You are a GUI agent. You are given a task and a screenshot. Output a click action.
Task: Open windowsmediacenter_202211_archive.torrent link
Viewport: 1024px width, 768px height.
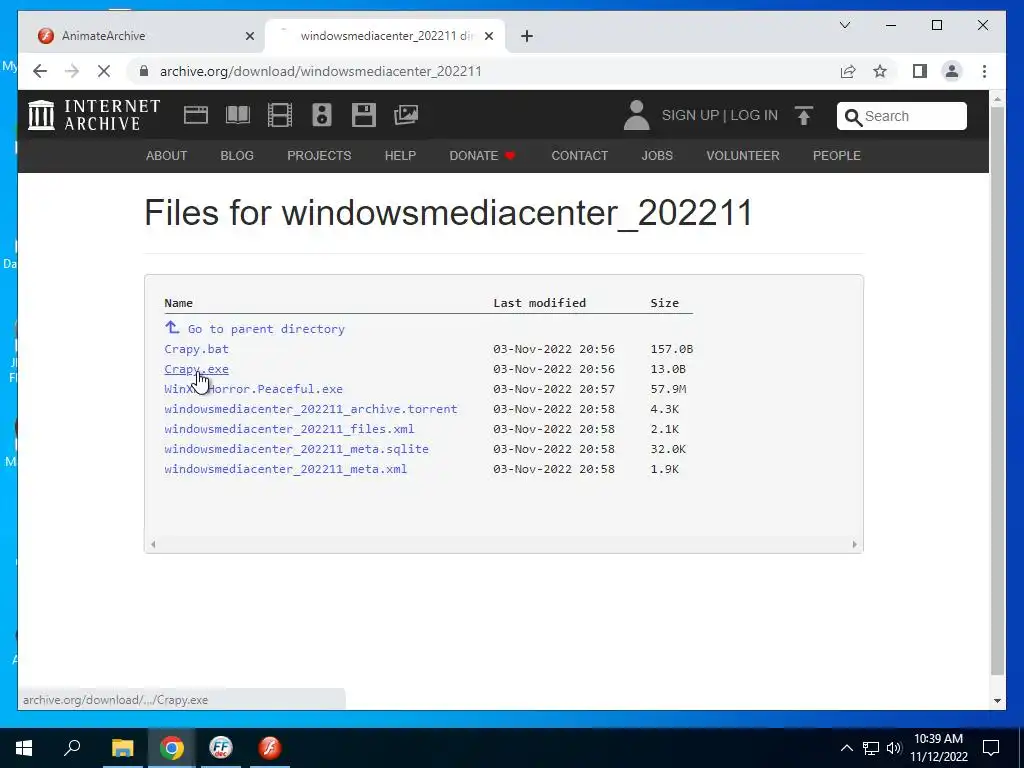pyautogui.click(x=311, y=409)
